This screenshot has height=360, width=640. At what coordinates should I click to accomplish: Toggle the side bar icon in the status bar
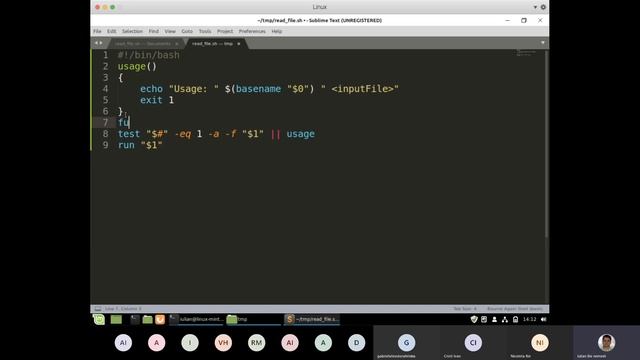point(98,309)
